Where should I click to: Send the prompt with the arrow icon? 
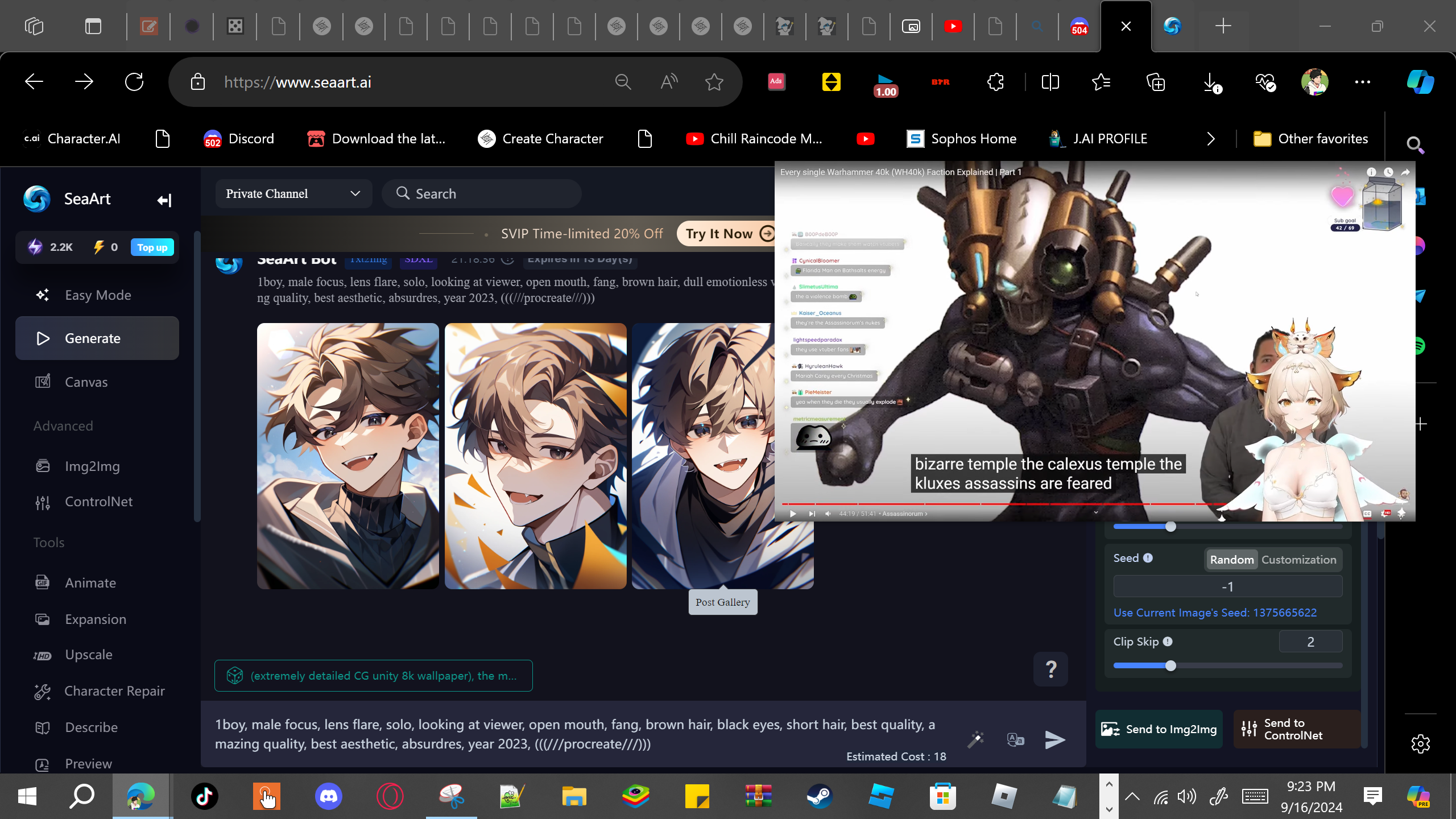pyautogui.click(x=1055, y=739)
